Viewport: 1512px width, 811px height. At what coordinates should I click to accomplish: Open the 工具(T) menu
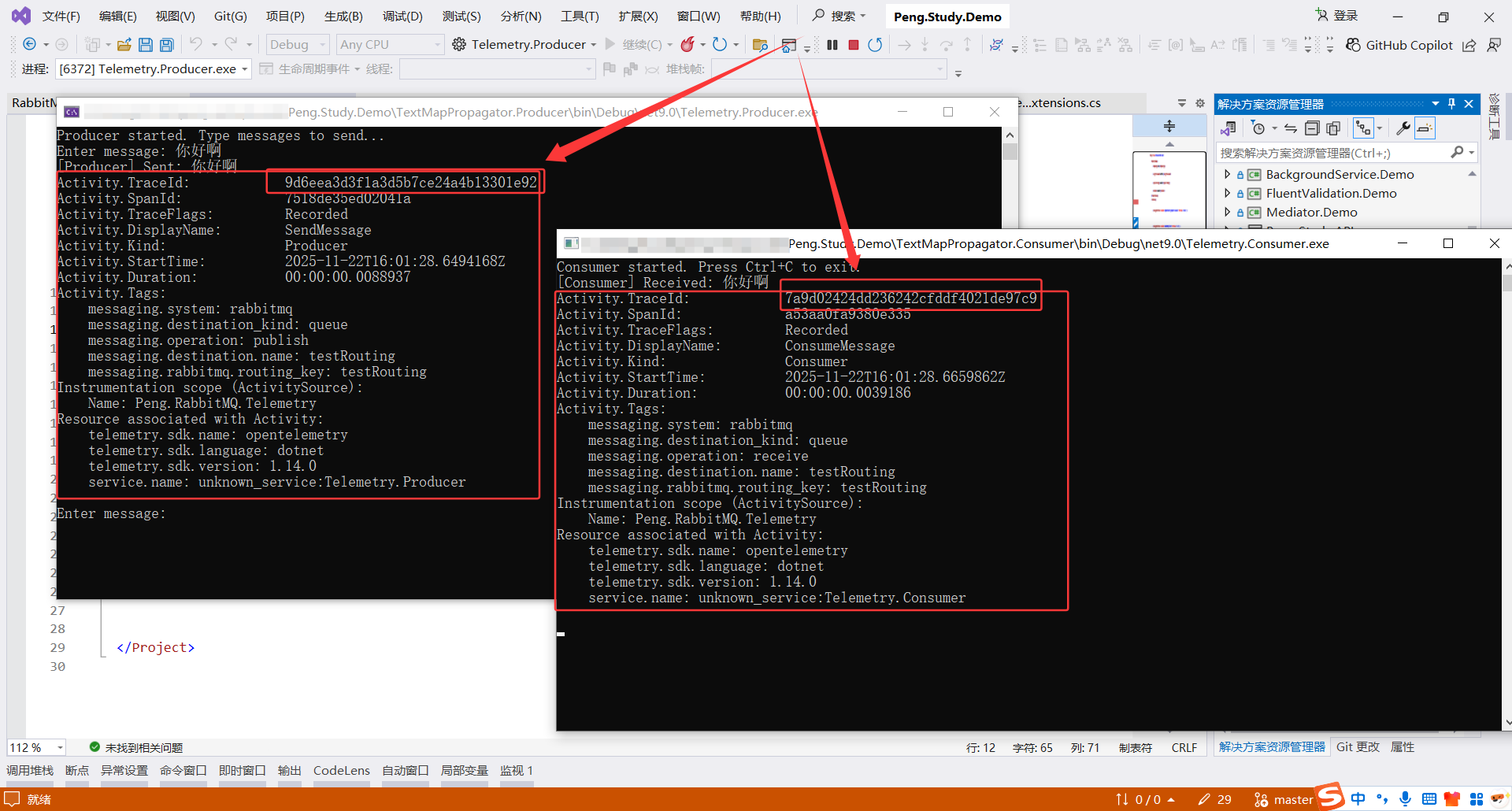click(580, 16)
